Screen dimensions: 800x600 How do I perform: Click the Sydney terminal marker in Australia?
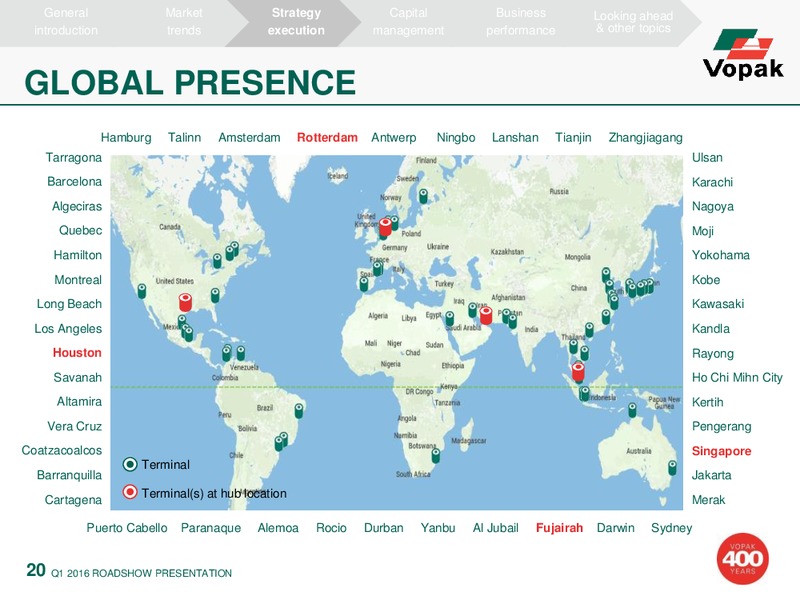click(x=672, y=467)
